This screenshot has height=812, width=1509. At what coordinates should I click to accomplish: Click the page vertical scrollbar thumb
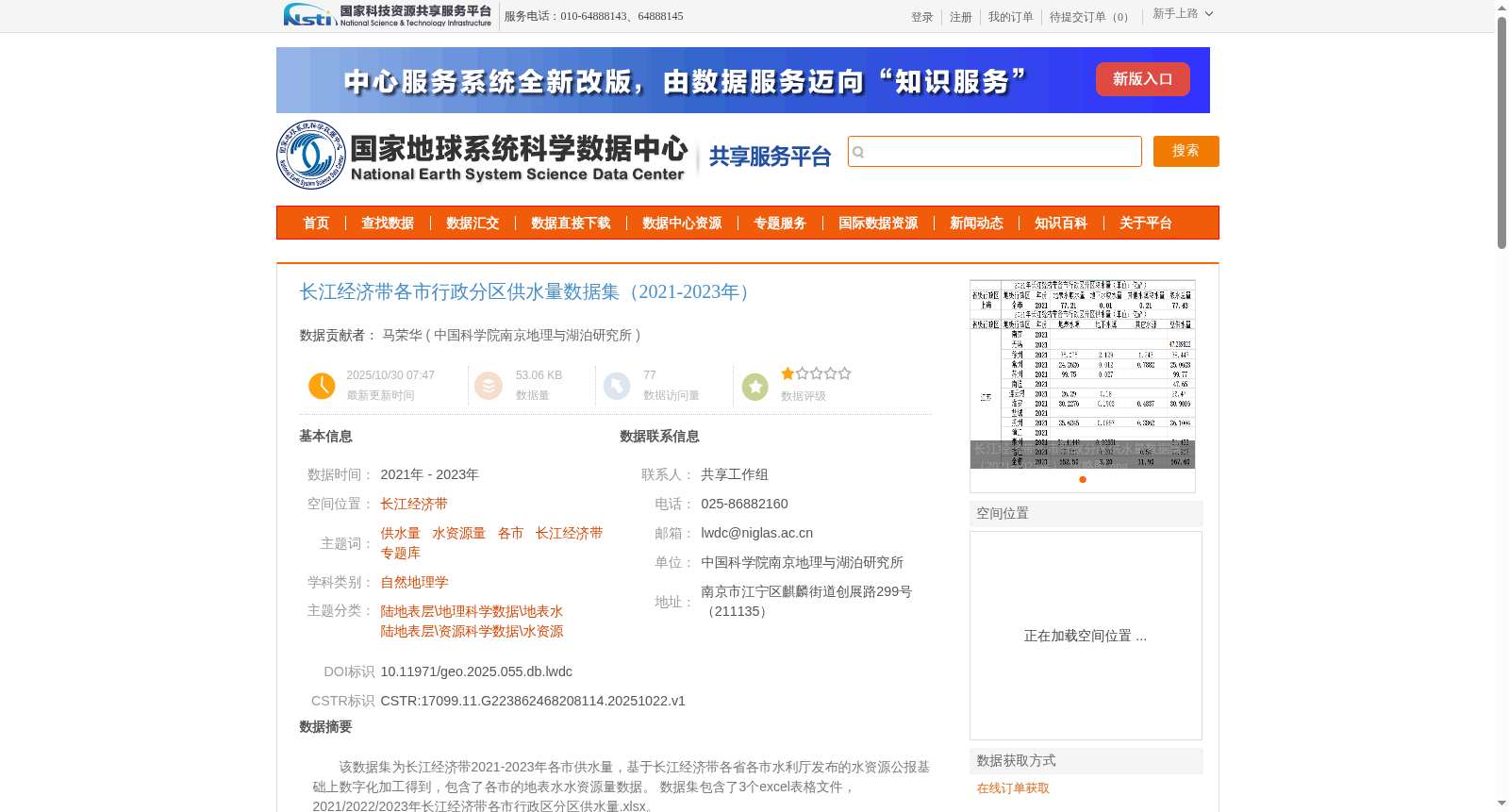click(1501, 132)
